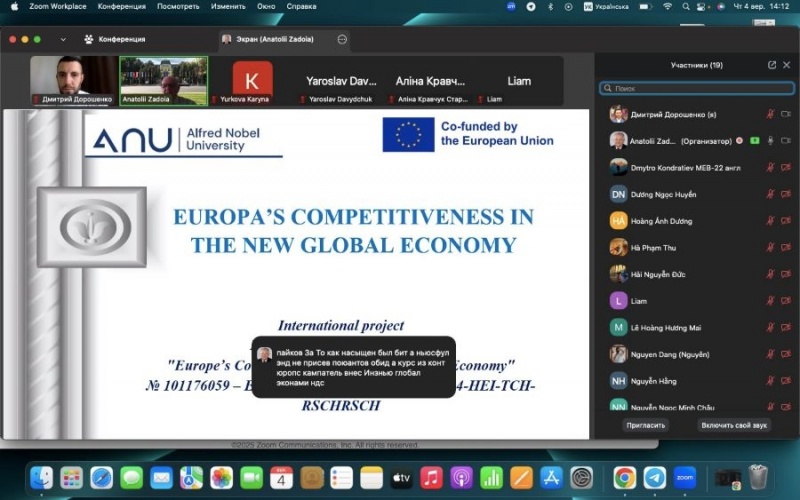Toggle Anatolii Zadoia's microphone in participant list
This screenshot has width=800, height=500.
[x=769, y=141]
